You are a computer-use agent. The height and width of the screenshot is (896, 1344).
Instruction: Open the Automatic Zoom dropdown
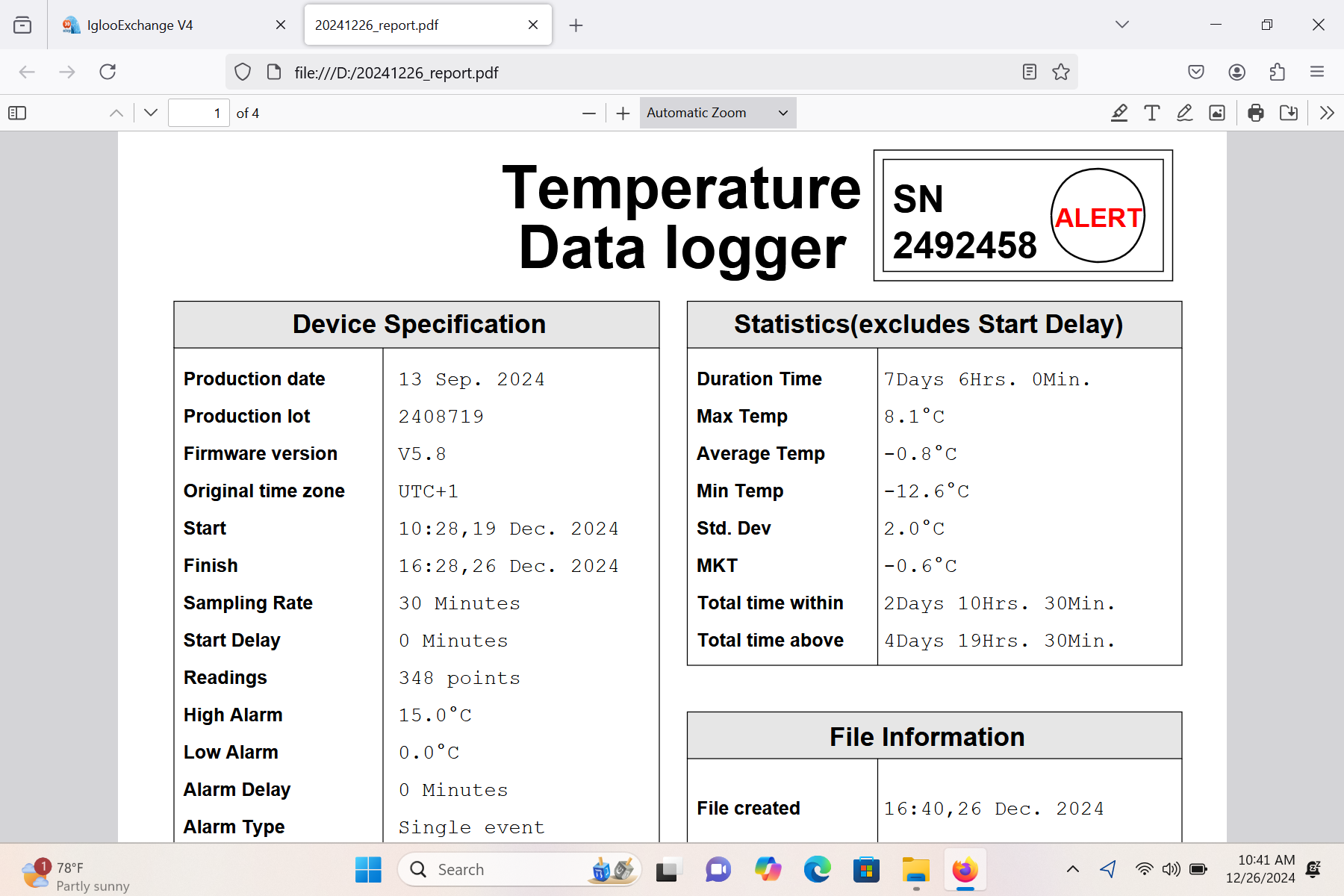pyautogui.click(x=718, y=113)
